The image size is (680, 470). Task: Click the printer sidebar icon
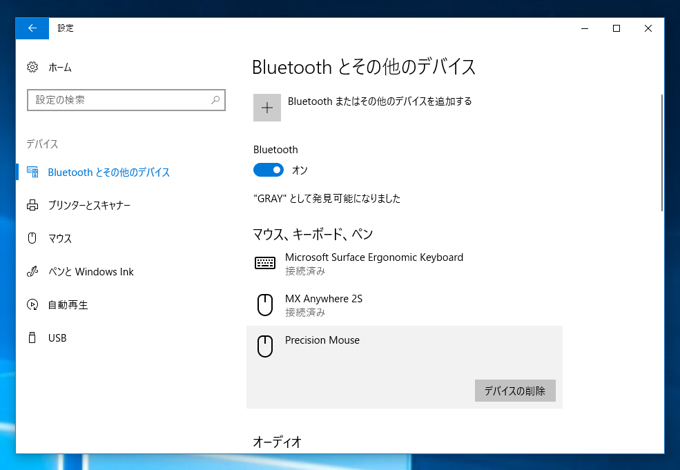point(33,205)
